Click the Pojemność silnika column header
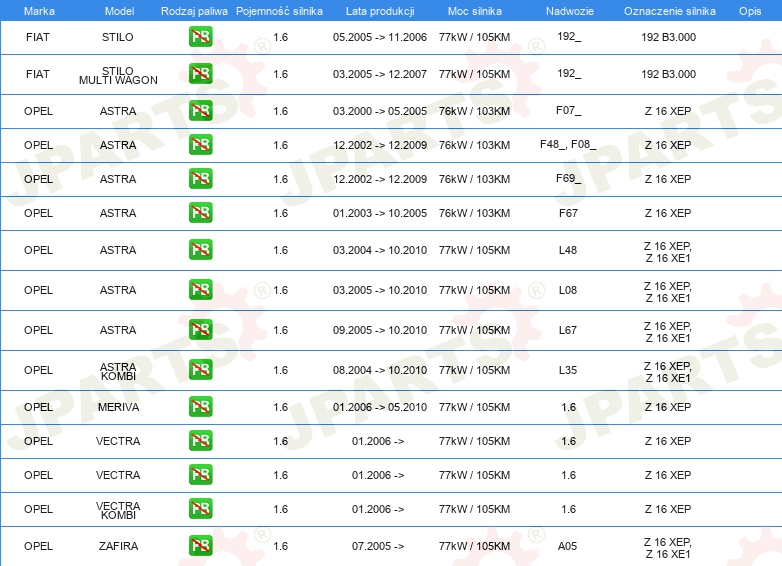 point(279,11)
